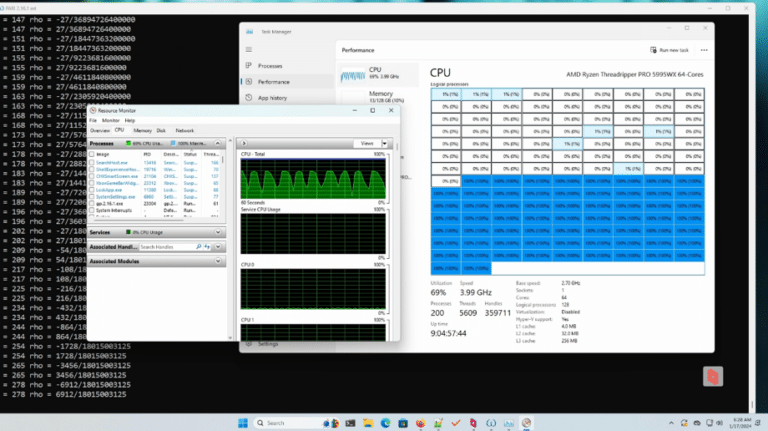Switch to Network tab in Resource Monitor
Screen dimensions: 768x431
[x=185, y=131]
